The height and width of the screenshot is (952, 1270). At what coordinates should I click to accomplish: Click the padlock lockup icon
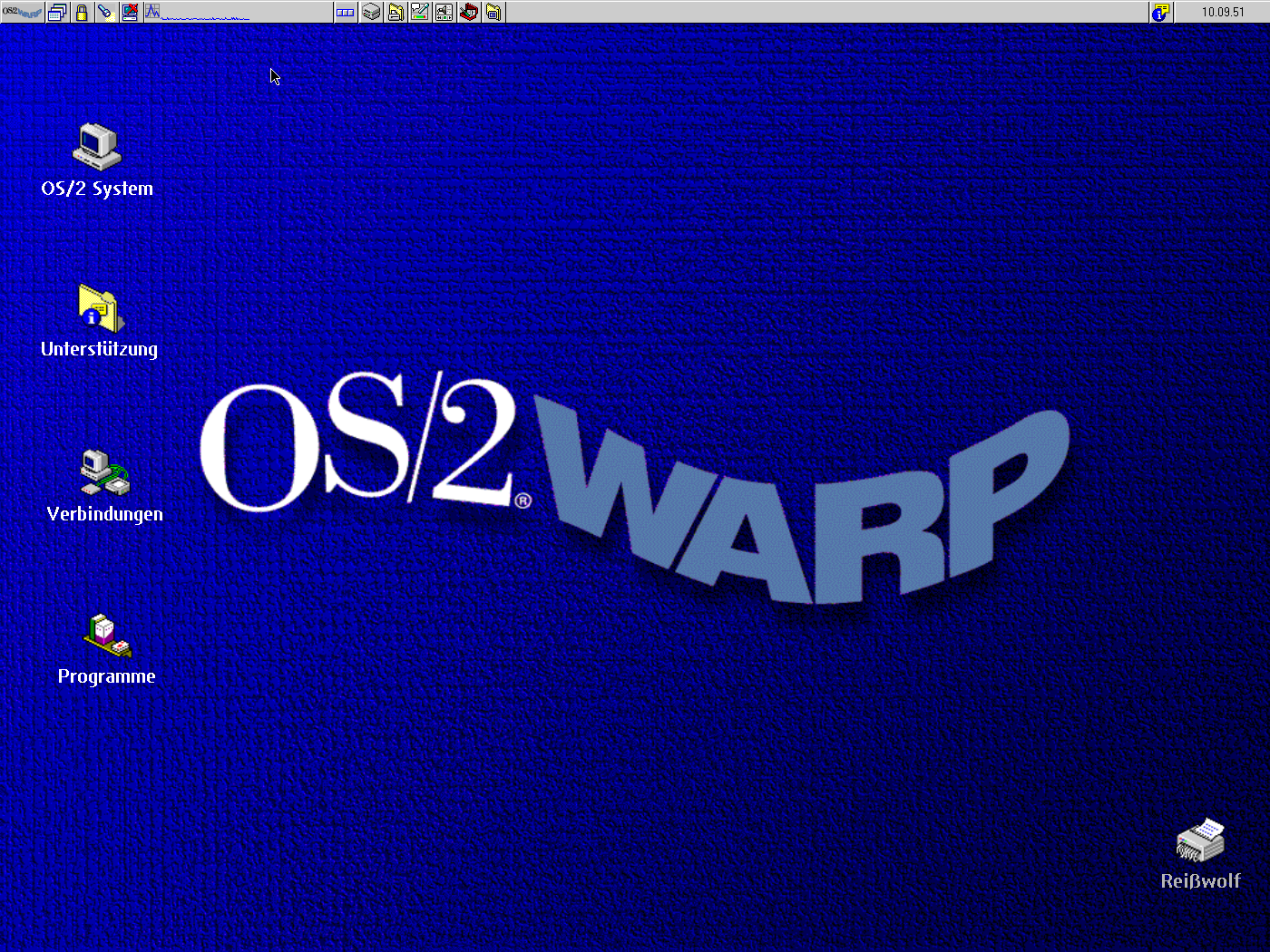[82, 12]
